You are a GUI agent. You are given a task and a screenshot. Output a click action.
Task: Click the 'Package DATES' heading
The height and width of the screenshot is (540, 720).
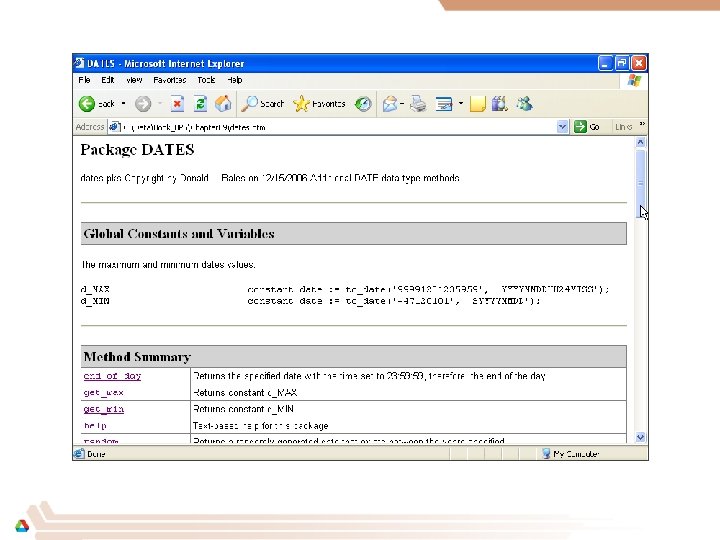[137, 150]
